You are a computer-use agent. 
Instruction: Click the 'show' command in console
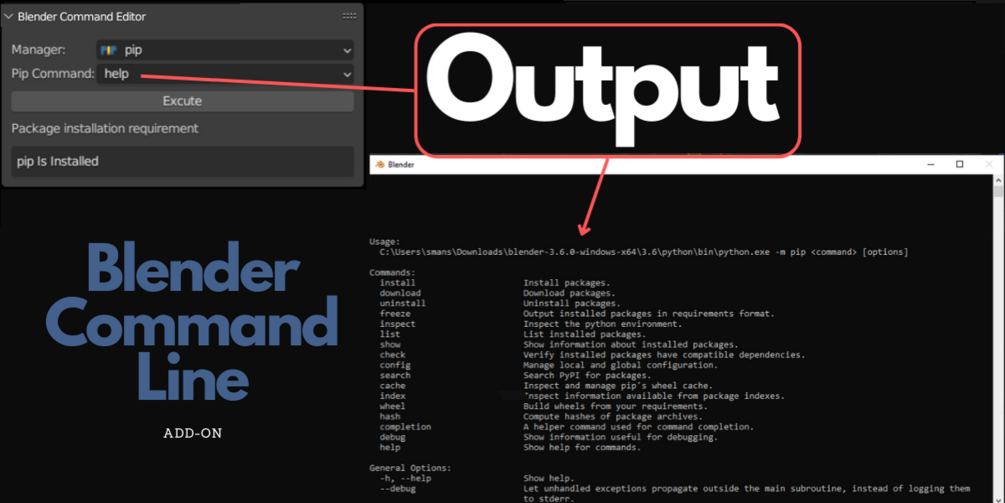390,345
